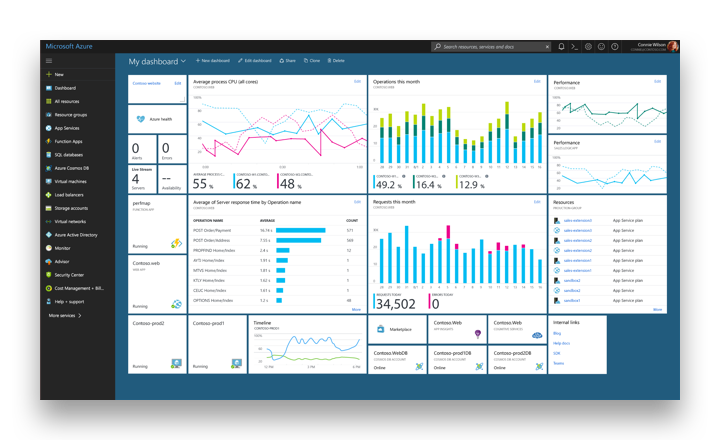Click the Advisor sidebar icon

[49, 261]
